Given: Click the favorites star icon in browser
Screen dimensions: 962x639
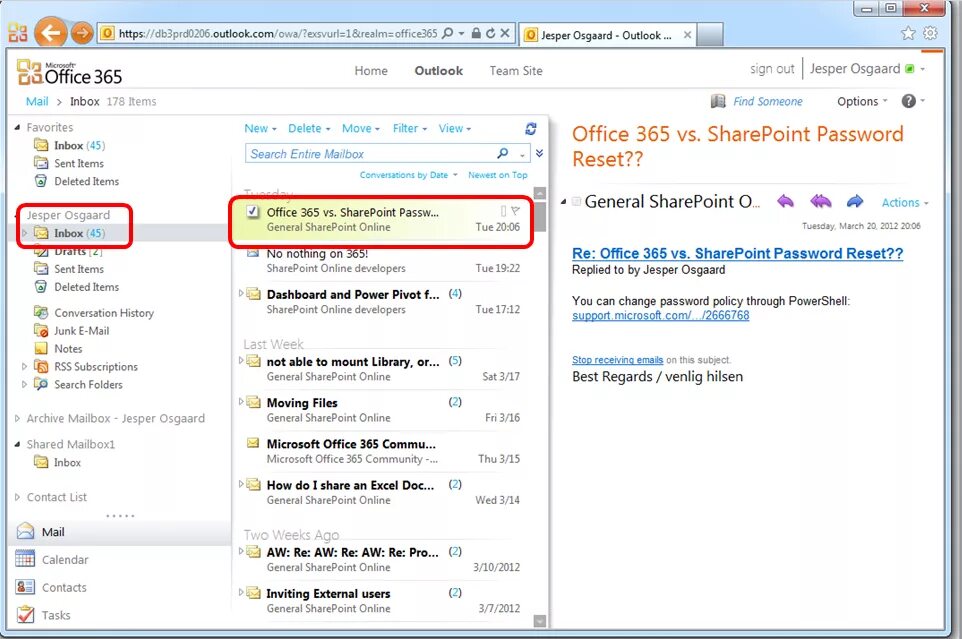Looking at the screenshot, I should pyautogui.click(x=908, y=33).
